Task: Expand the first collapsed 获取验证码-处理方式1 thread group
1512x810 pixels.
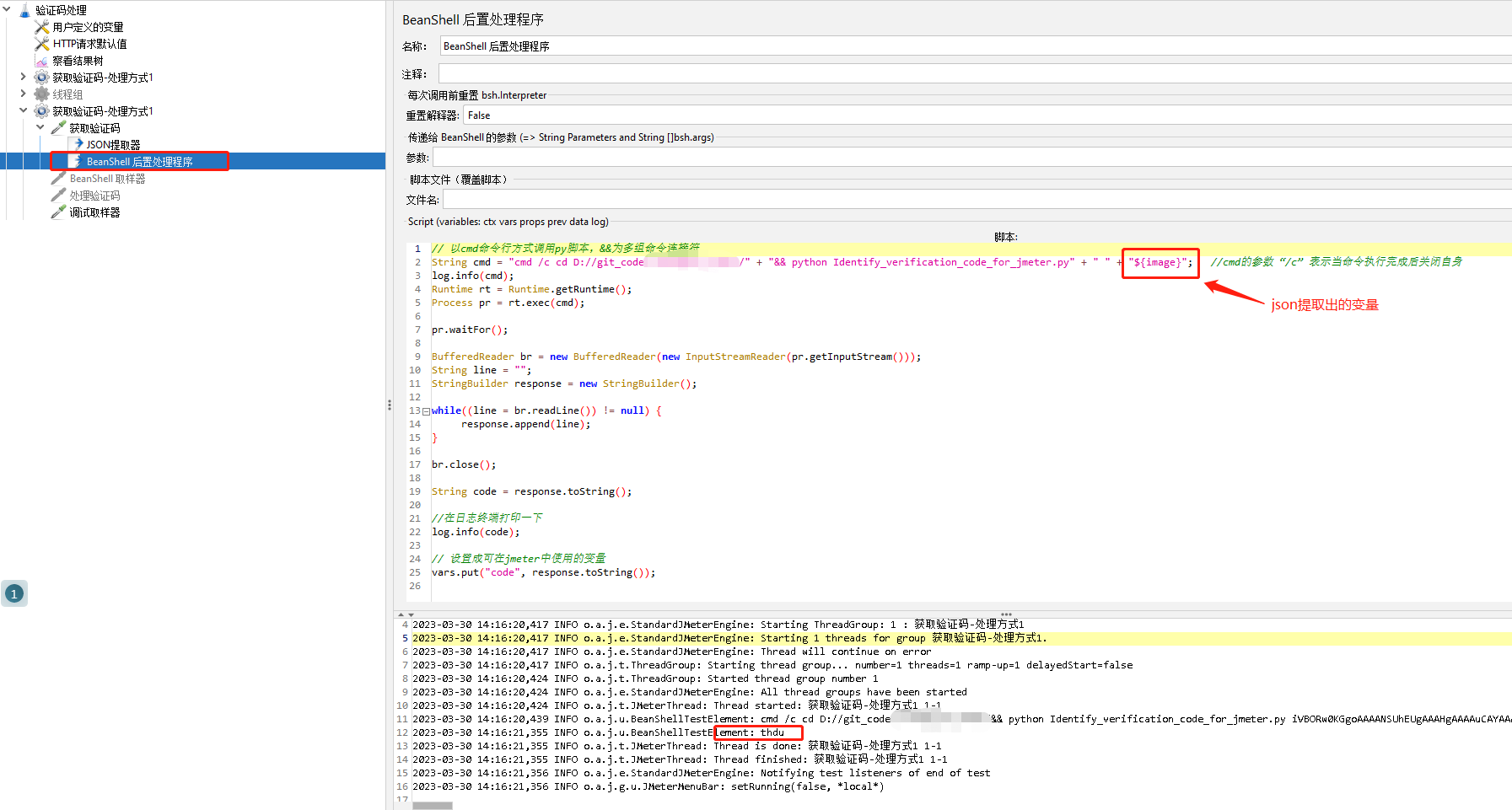Action: pyautogui.click(x=24, y=78)
